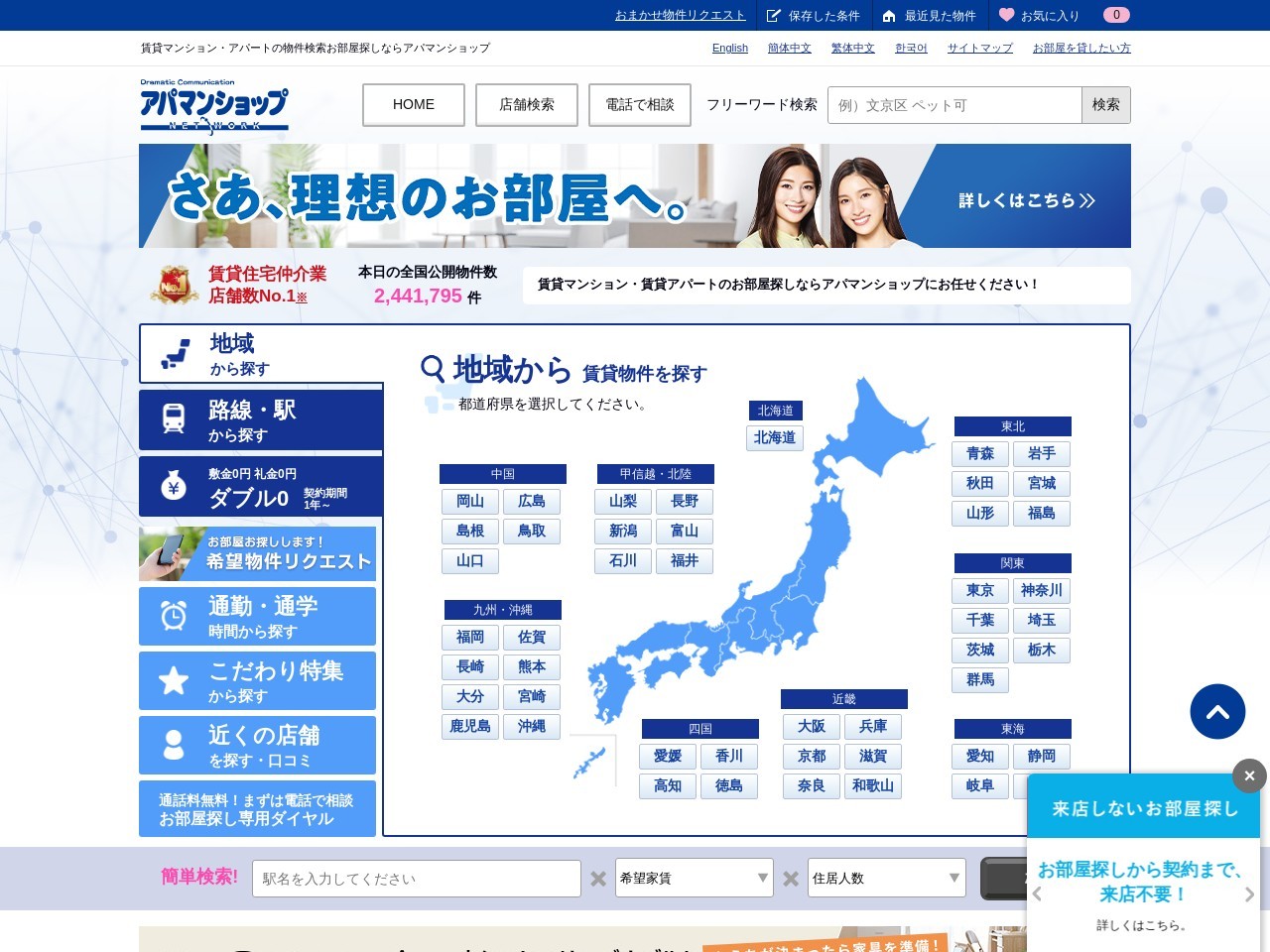Click 来店しないお部屋探し popup header

1144,808
